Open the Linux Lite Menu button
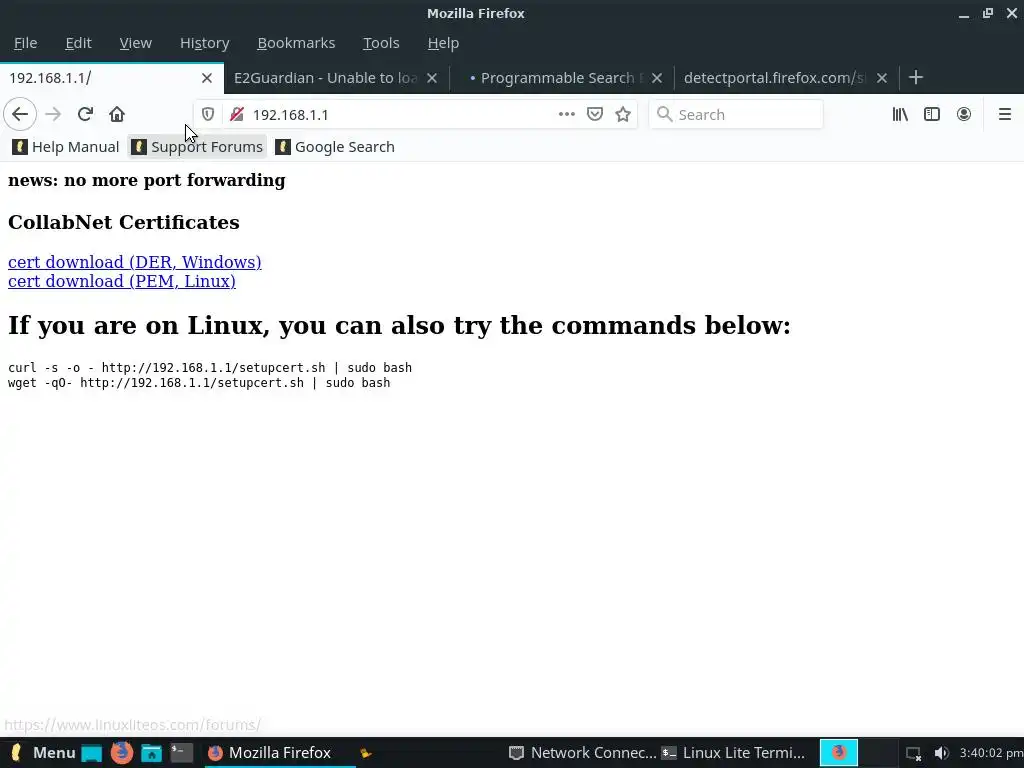The width and height of the screenshot is (1024, 768). point(43,752)
